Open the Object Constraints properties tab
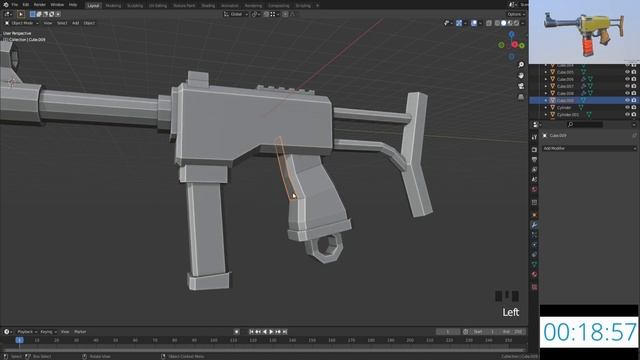 point(534,255)
